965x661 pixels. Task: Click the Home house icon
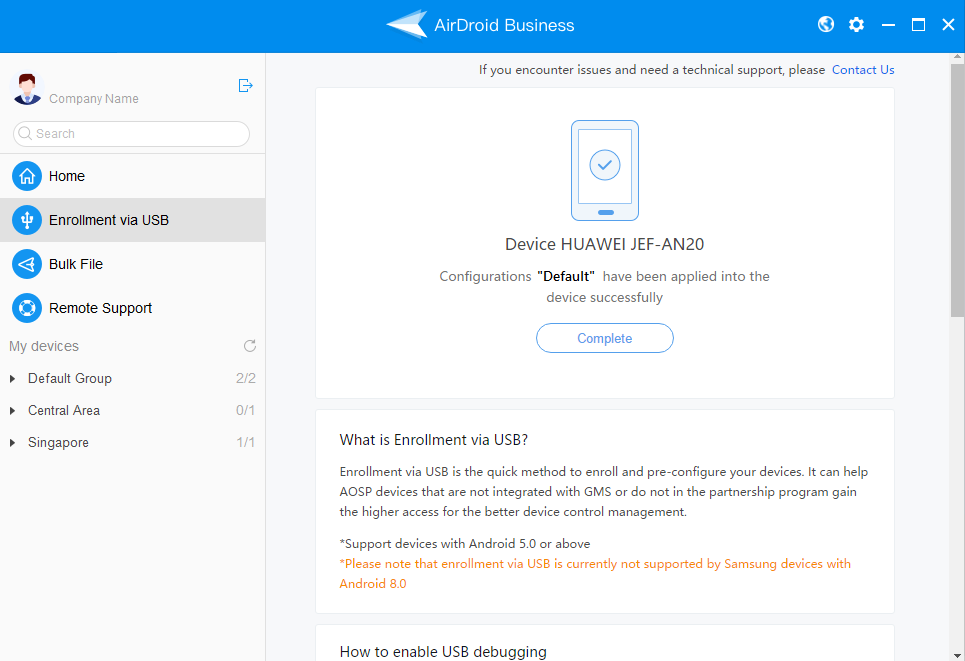click(27, 176)
